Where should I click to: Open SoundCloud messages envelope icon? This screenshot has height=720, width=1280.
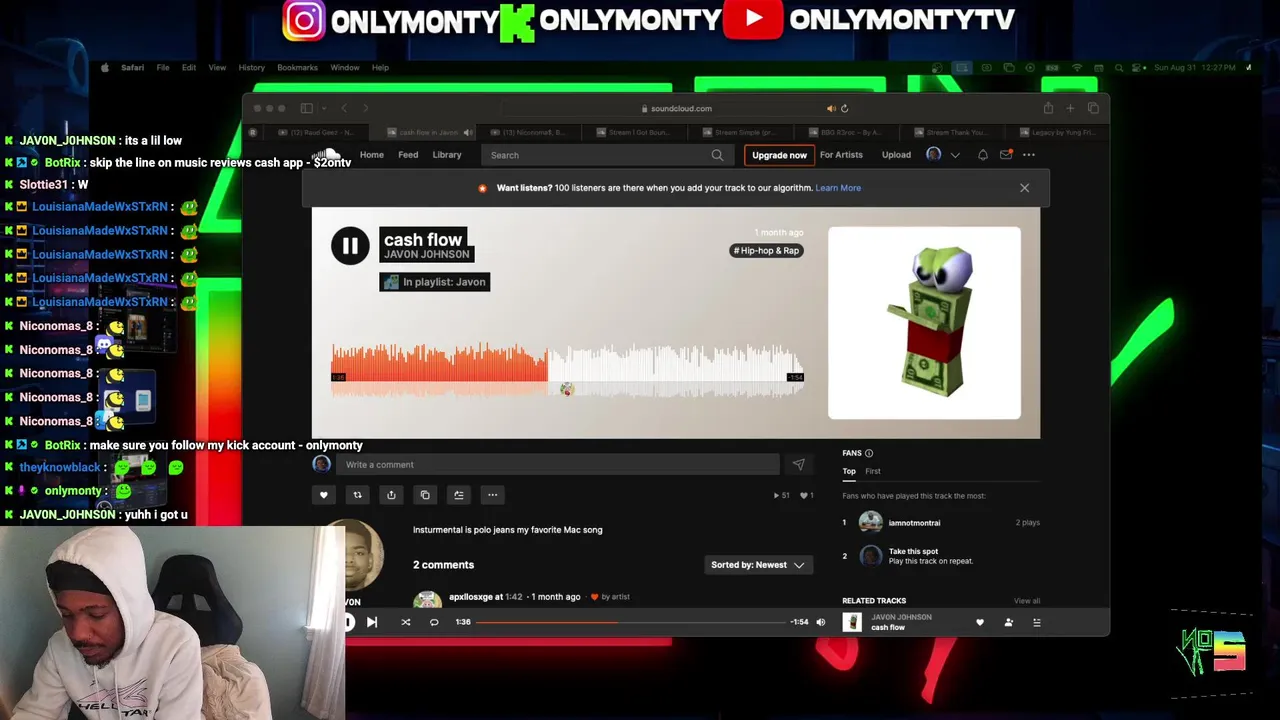[1006, 155]
